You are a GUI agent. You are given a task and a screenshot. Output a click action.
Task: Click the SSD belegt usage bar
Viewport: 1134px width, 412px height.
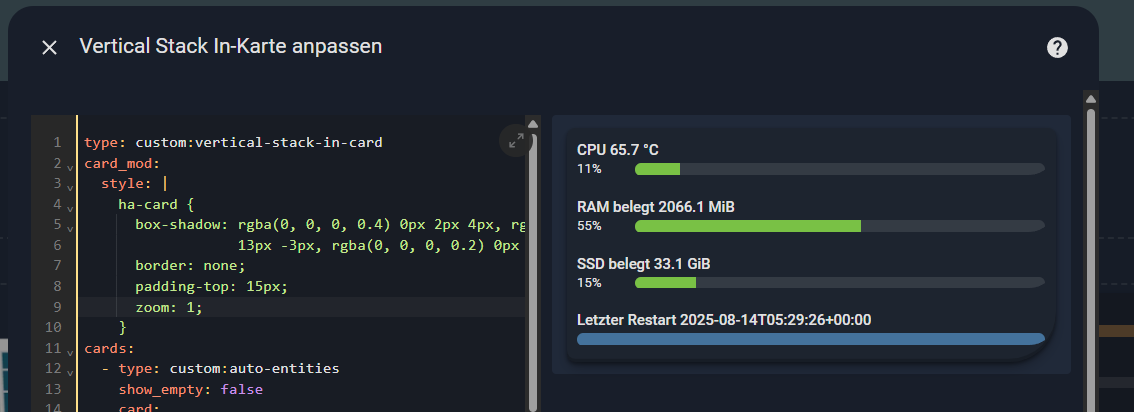click(x=839, y=283)
